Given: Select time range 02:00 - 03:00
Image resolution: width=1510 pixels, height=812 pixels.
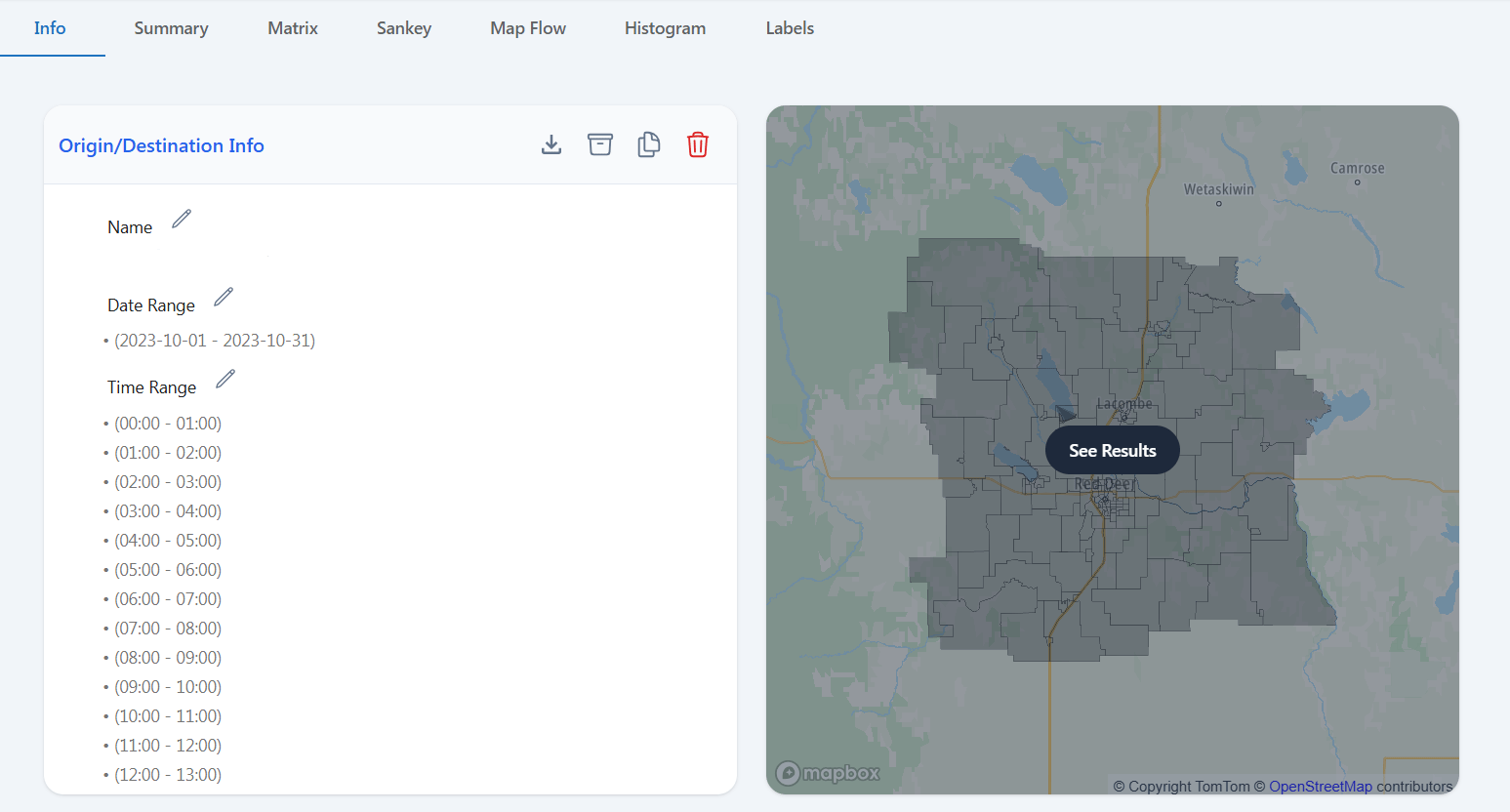Looking at the screenshot, I should (168, 482).
